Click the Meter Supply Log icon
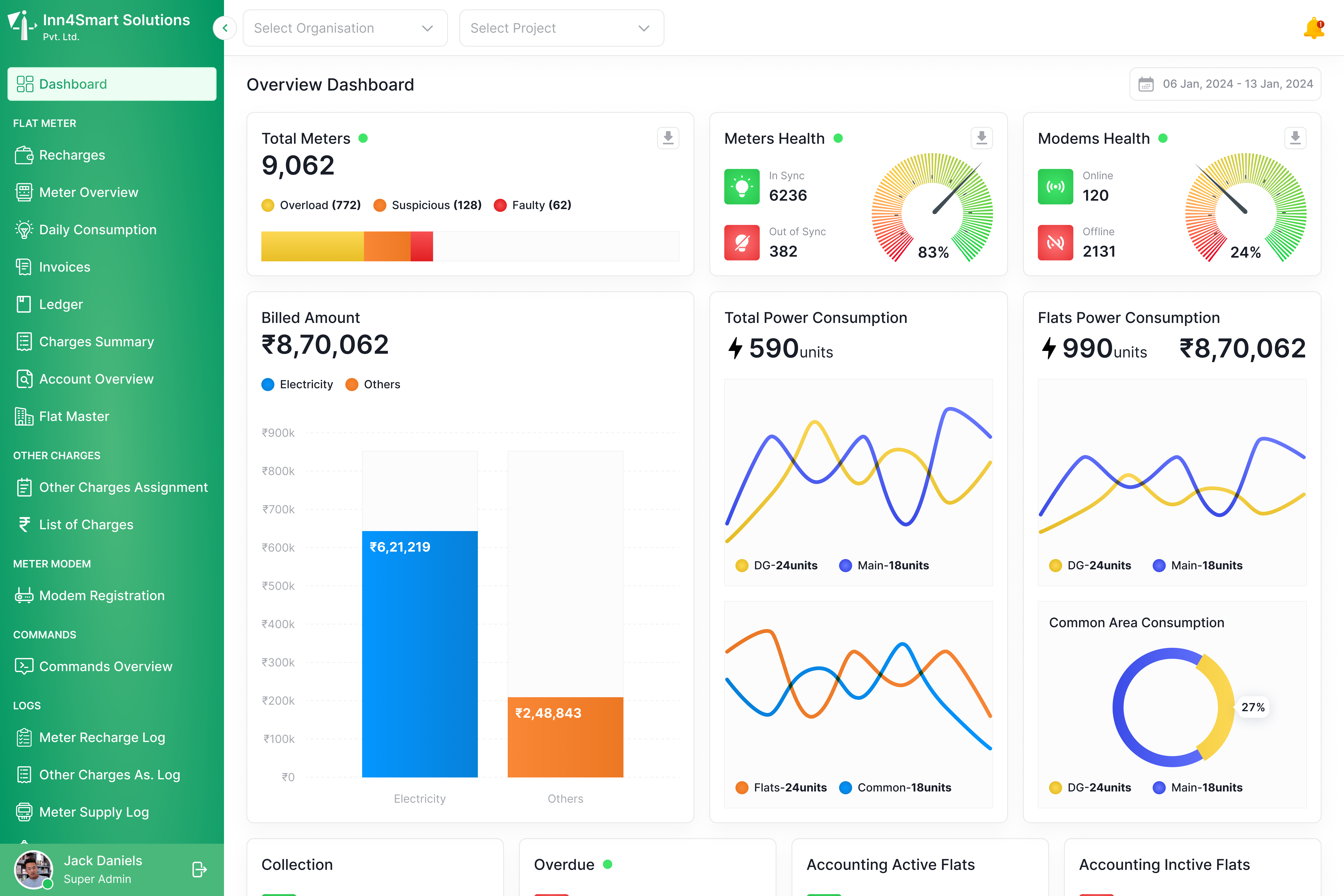 pos(24,812)
